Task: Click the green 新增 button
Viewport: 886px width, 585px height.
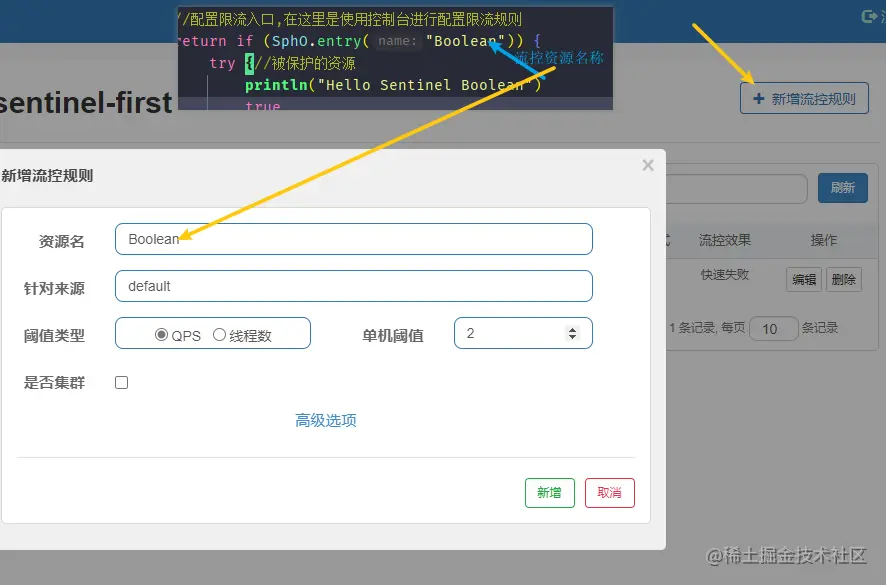Action: click(x=550, y=493)
